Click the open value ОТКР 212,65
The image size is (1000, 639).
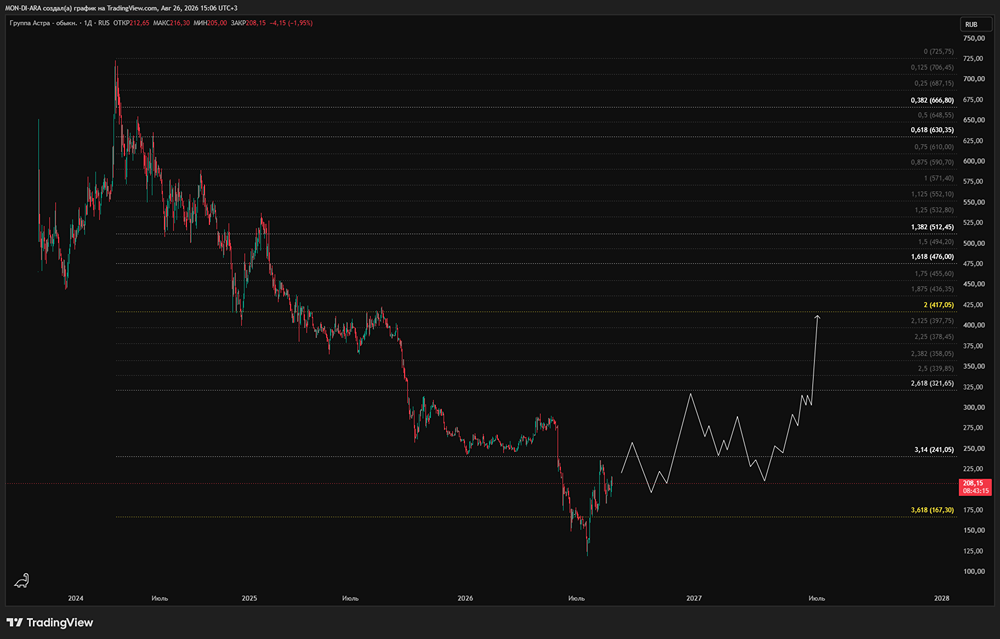tap(132, 23)
